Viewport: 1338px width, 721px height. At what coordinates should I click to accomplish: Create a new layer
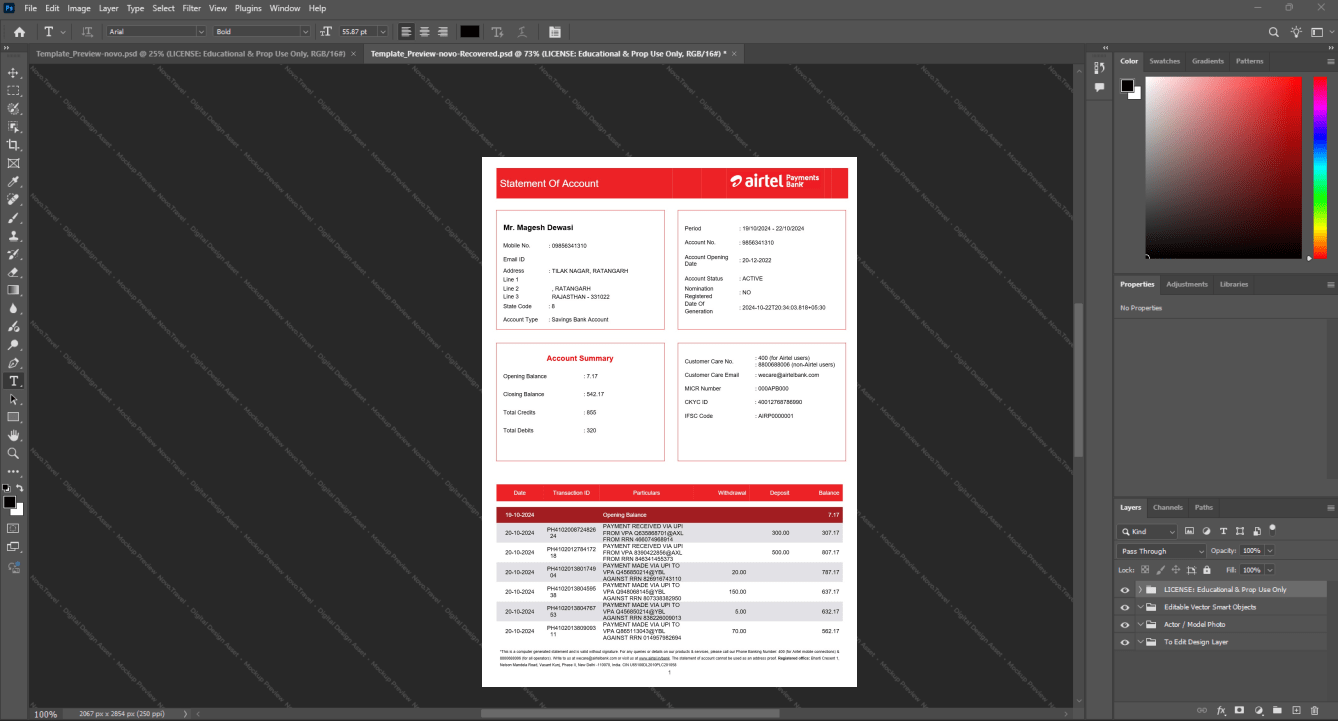(1296, 710)
